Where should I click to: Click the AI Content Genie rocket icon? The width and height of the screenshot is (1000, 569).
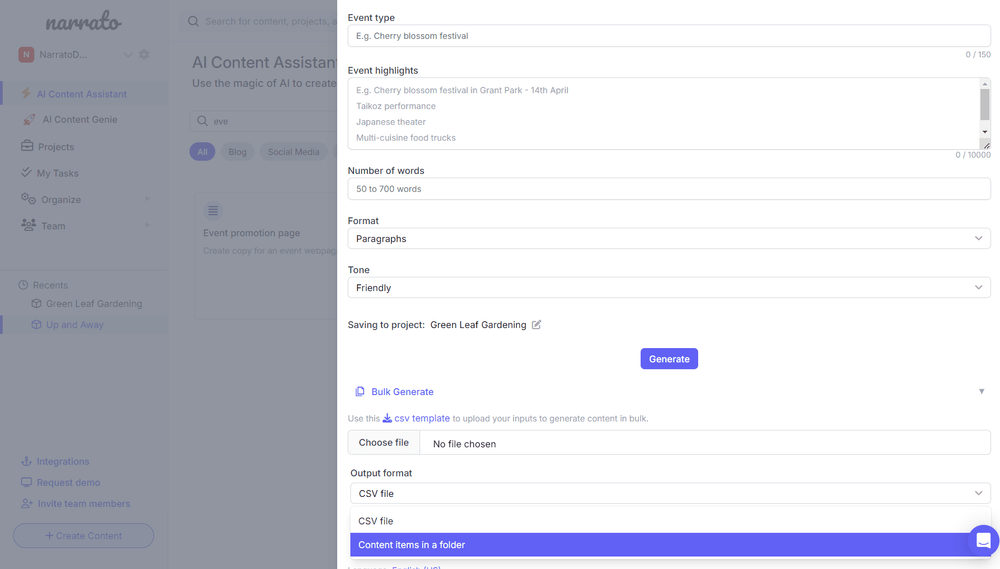pyautogui.click(x=29, y=119)
